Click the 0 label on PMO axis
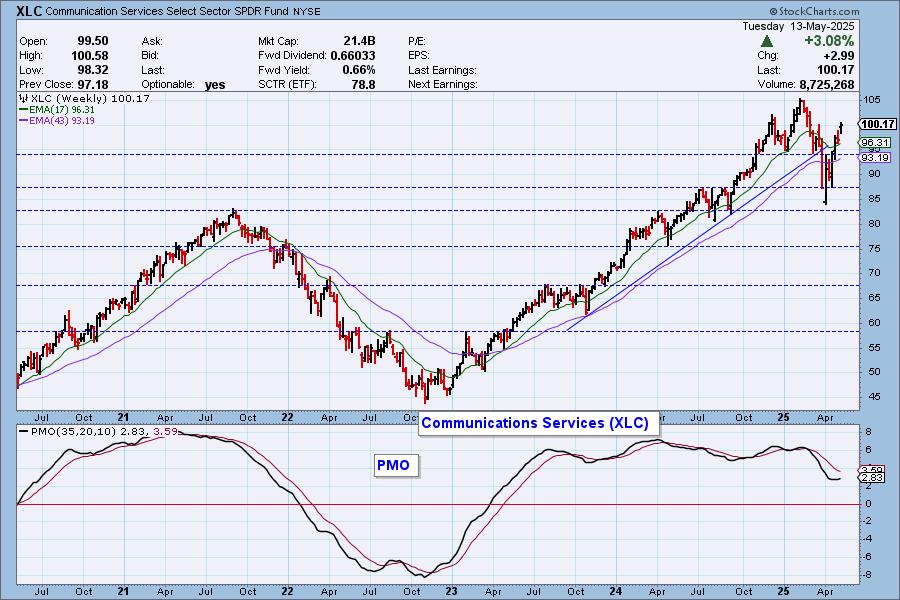 click(868, 504)
